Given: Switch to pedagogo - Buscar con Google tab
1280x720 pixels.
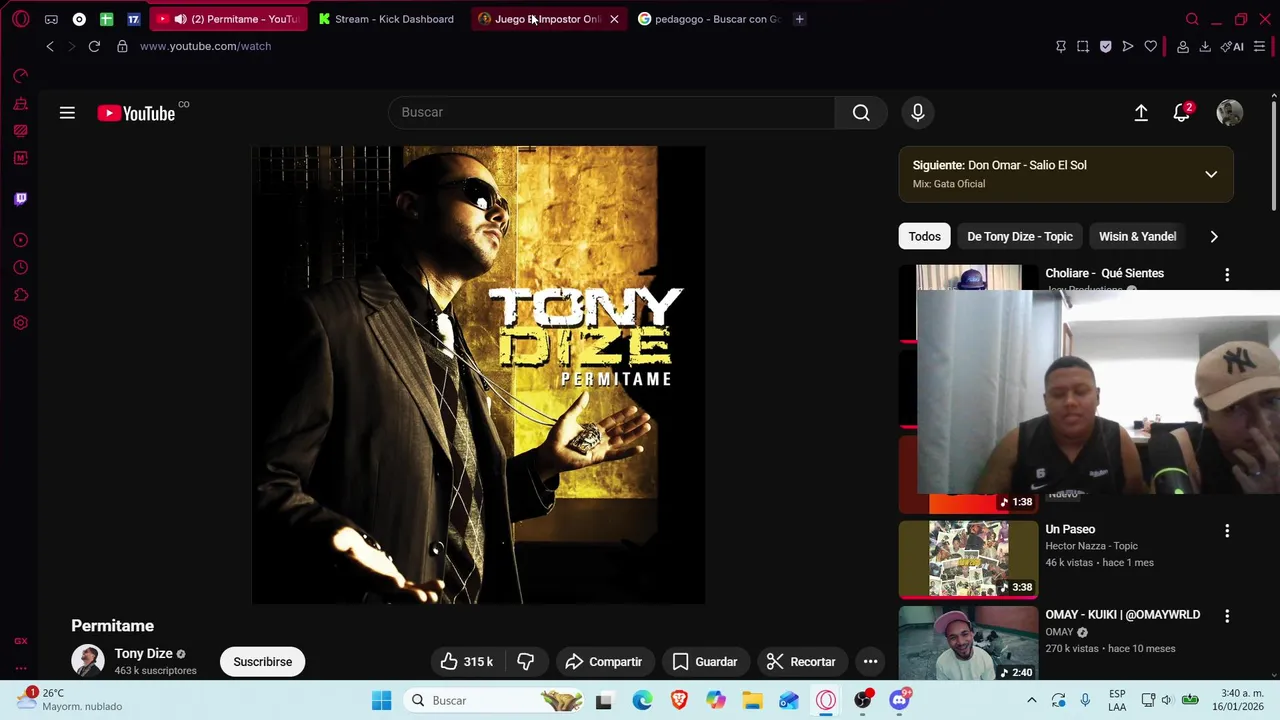Looking at the screenshot, I should click(709, 19).
